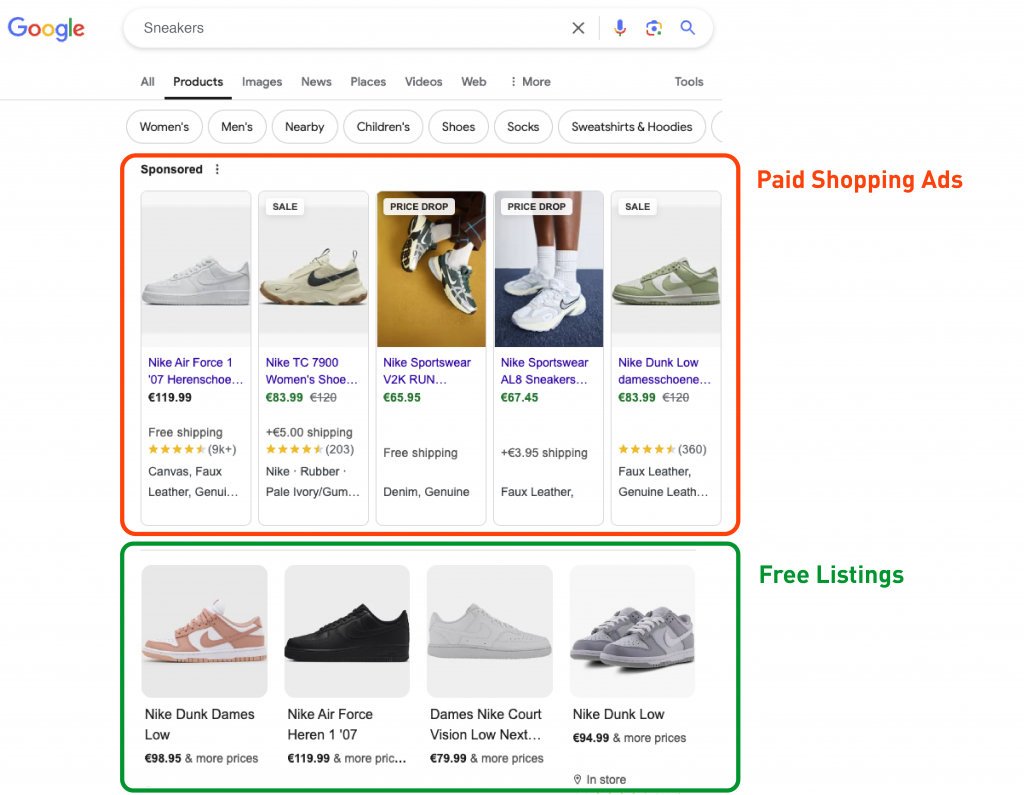The width and height of the screenshot is (1024, 795).
Task: Open the Nike Air Force 1 '07 Herenschoe ad link
Action: (x=195, y=371)
